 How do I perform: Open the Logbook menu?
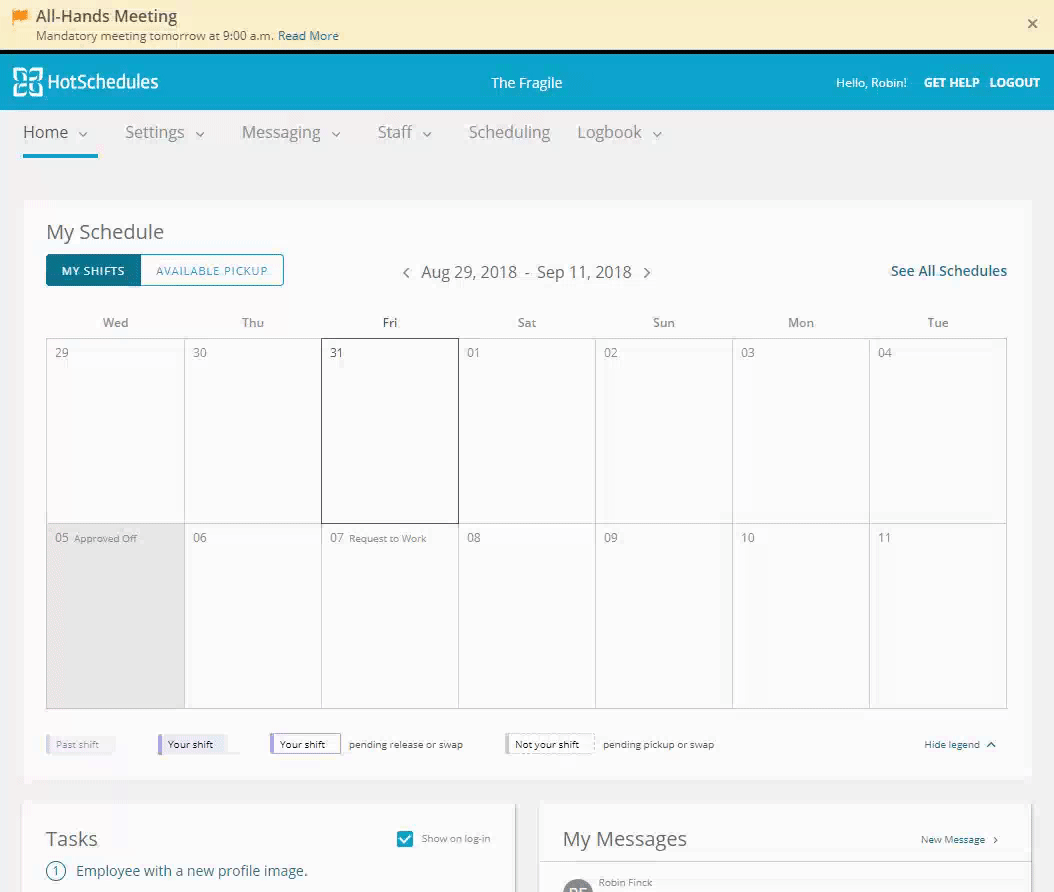pos(619,133)
